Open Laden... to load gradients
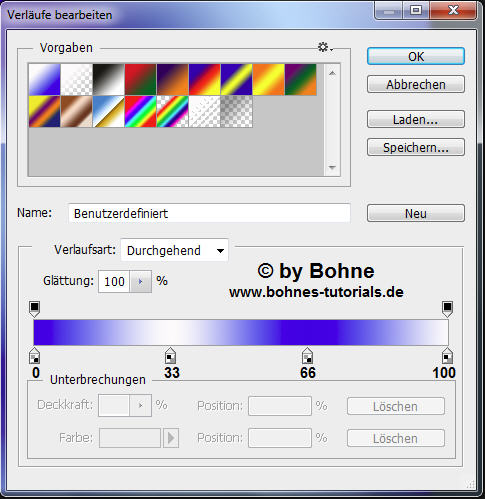 [x=416, y=119]
